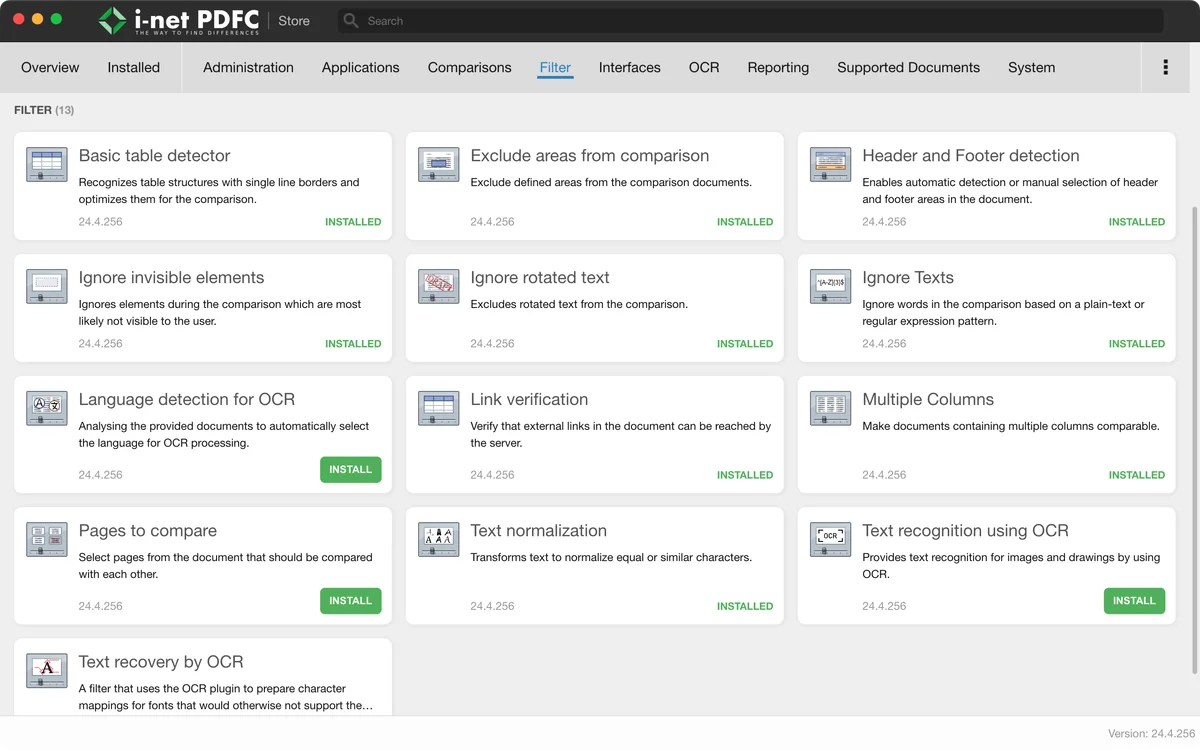Install the Pages to compare plugin
1200x750 pixels.
coord(350,600)
